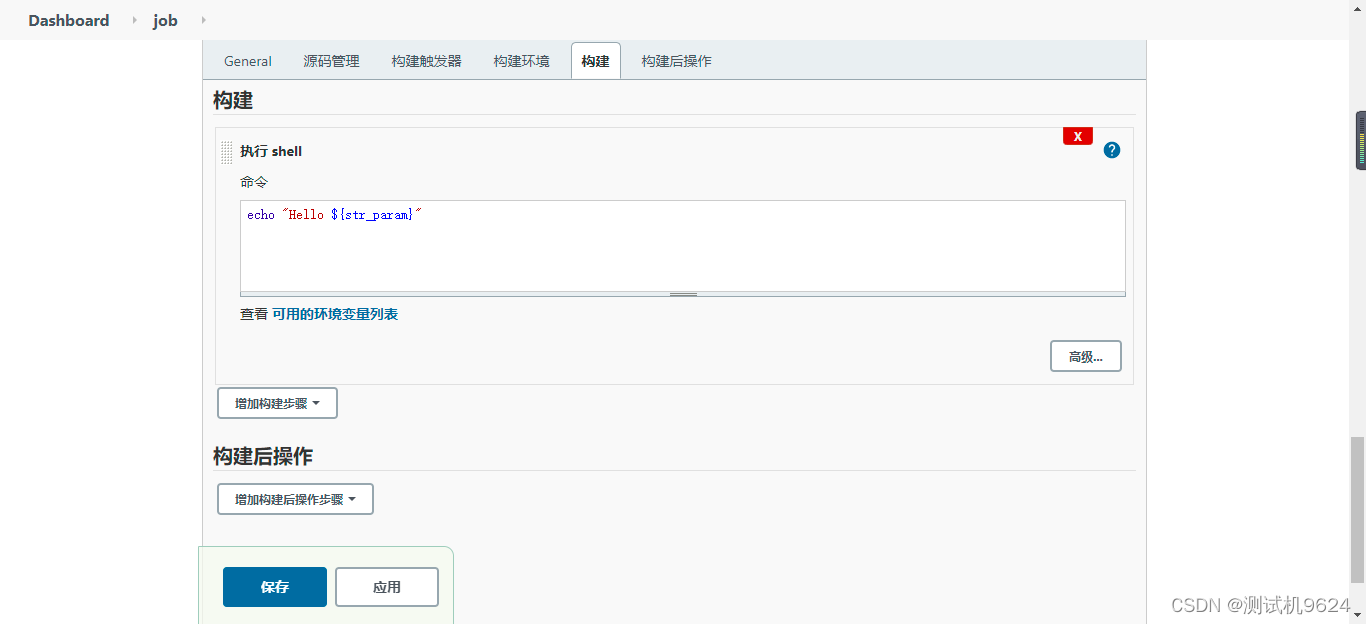Image resolution: width=1366 pixels, height=624 pixels.
Task: Focus the shell command text area
Action: coord(683,246)
